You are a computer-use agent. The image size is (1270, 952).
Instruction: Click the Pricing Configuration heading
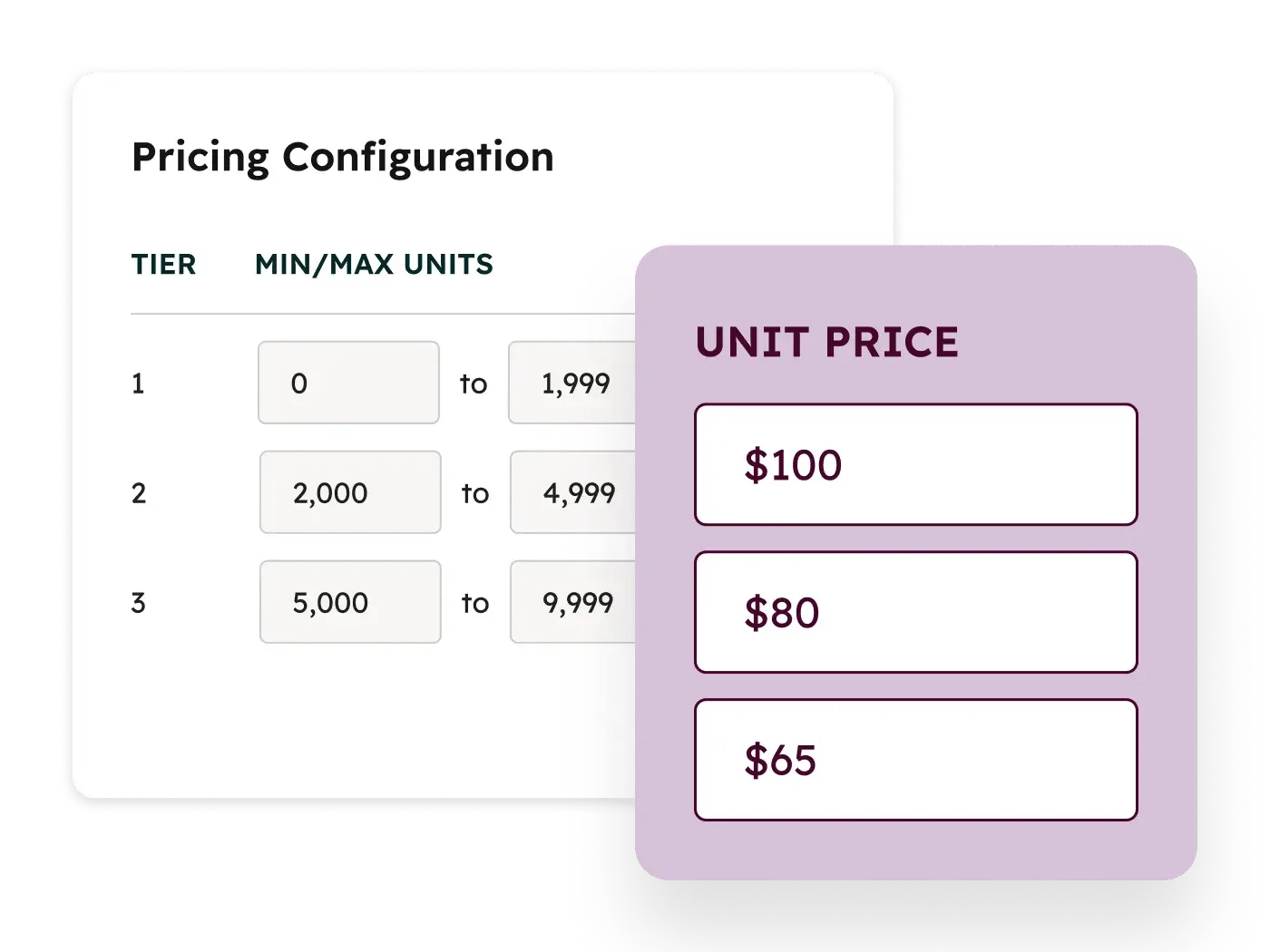pos(343,157)
